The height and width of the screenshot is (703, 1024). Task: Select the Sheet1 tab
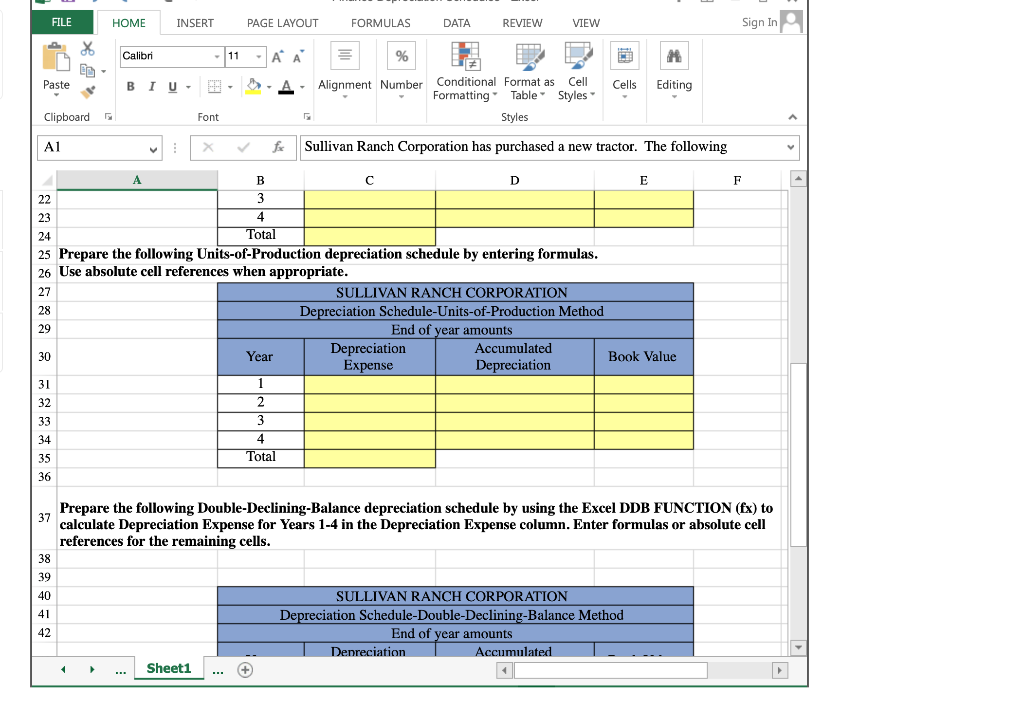168,668
